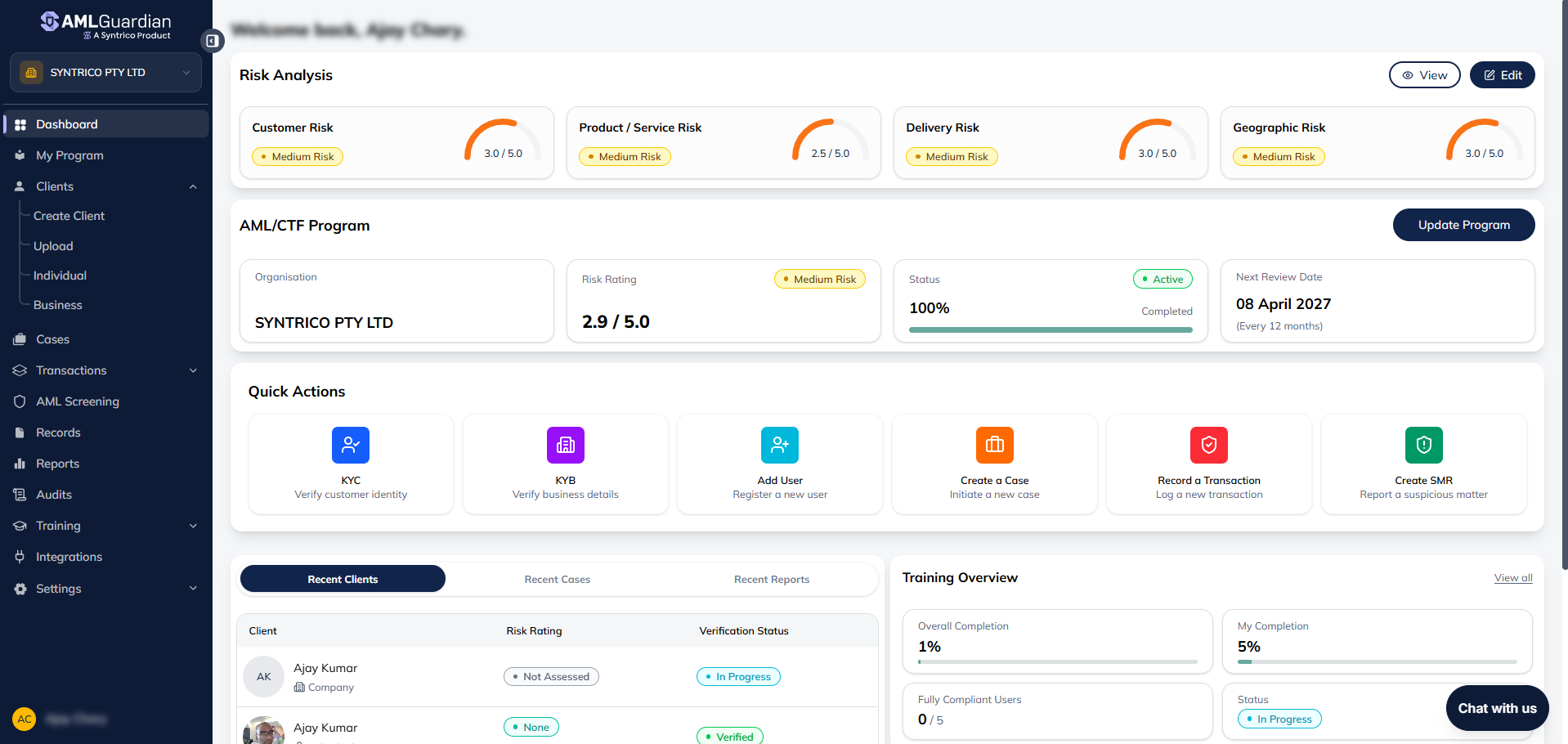The height and width of the screenshot is (744, 1568).
Task: Switch to the Recent Clients tab
Action: [x=343, y=579]
